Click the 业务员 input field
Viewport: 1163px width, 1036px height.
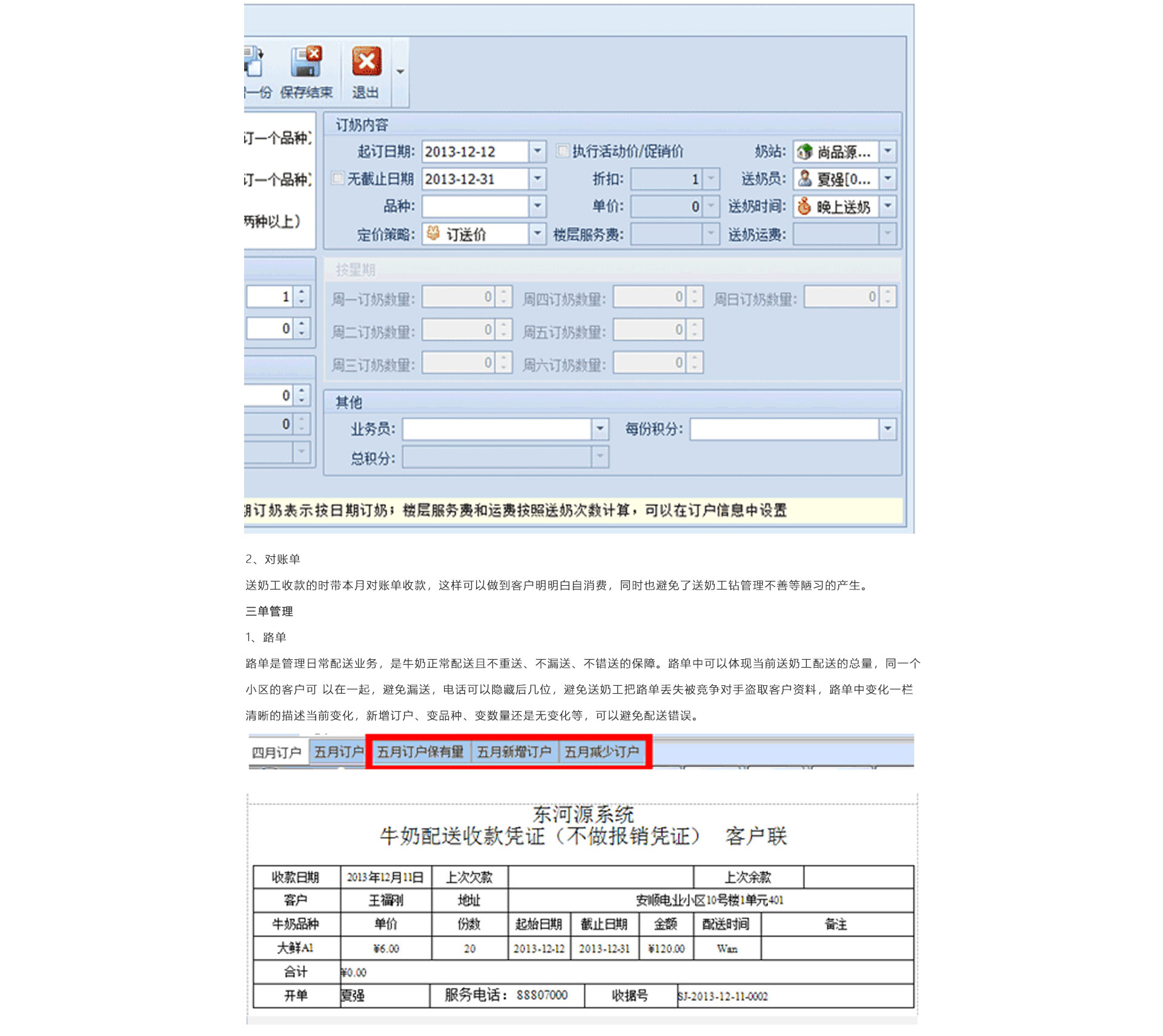coord(497,429)
